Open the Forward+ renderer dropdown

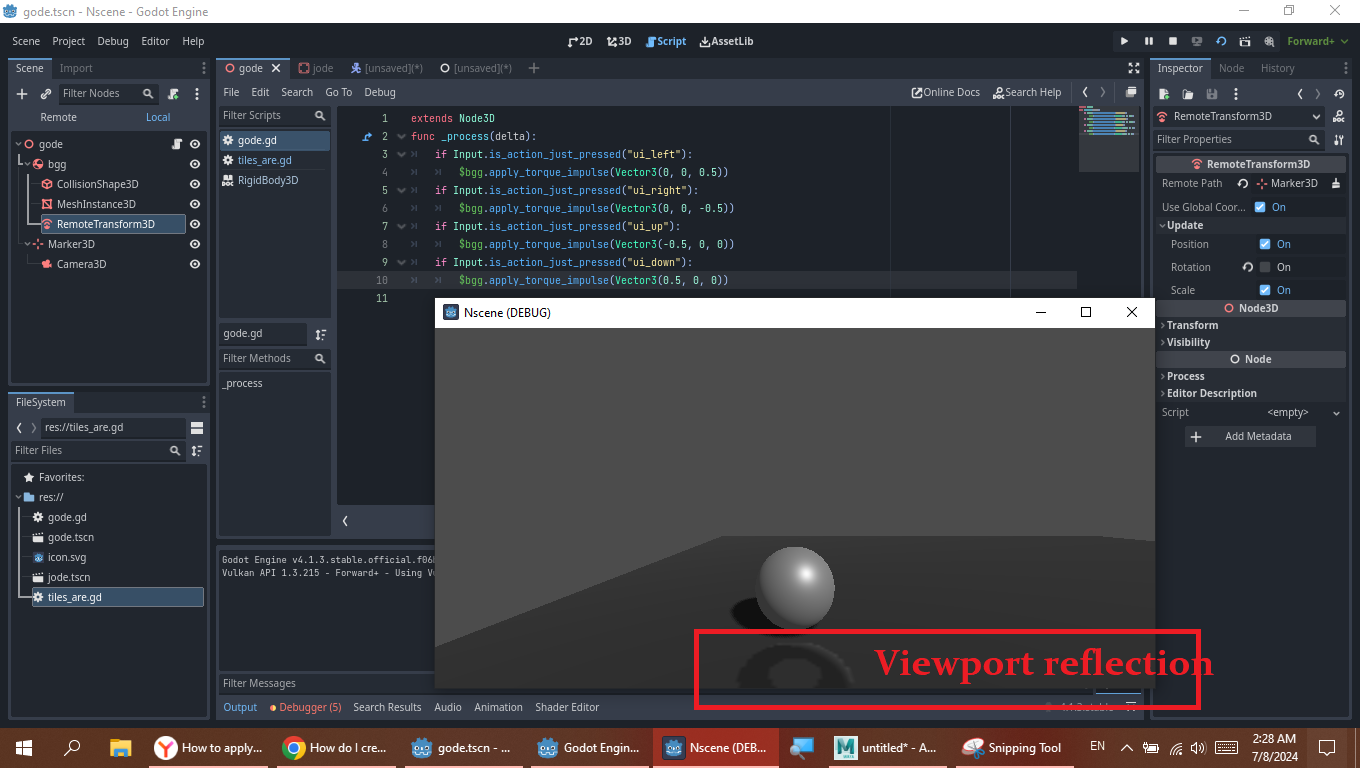coord(1316,41)
